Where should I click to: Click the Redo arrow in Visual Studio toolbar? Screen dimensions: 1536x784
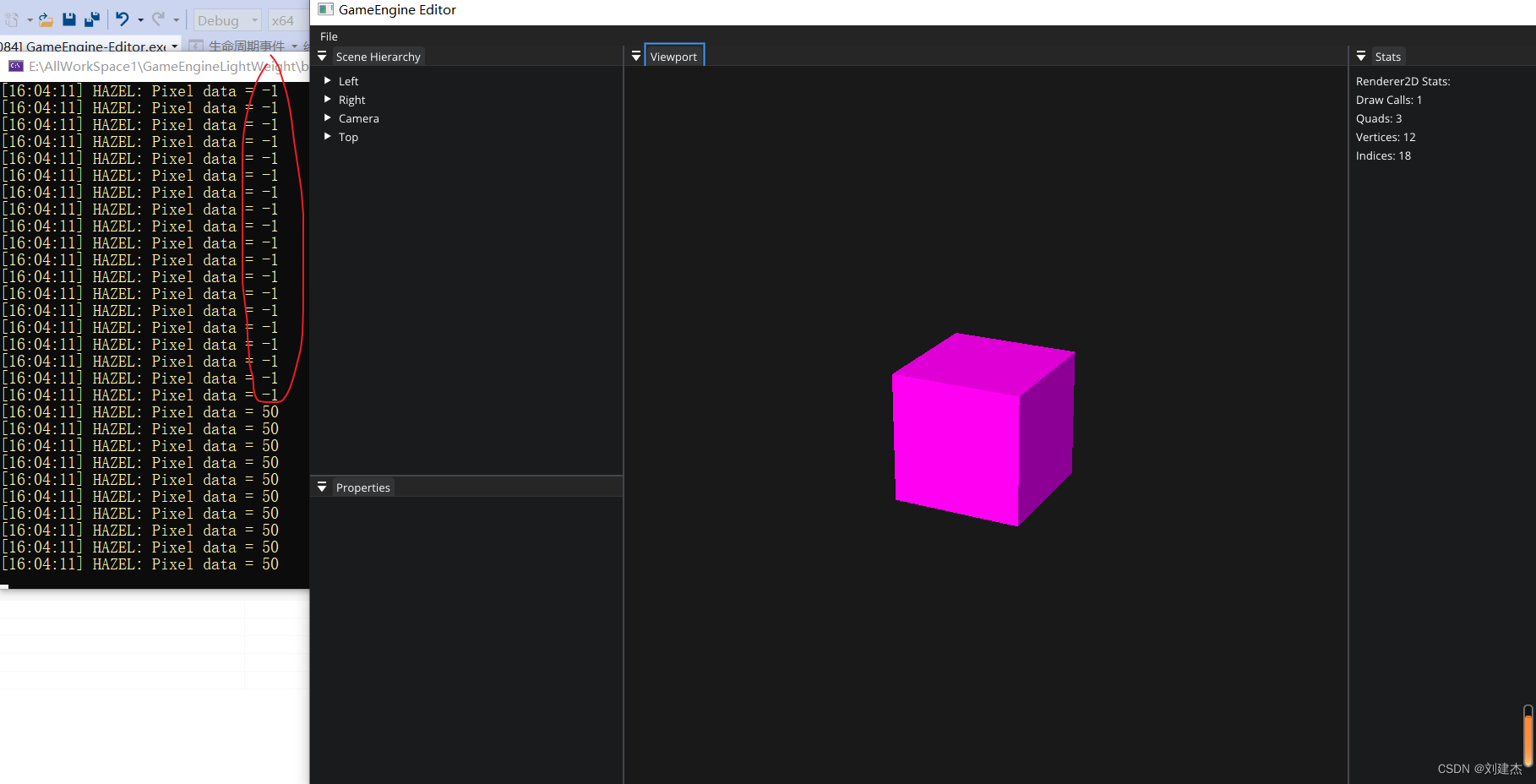pyautogui.click(x=158, y=19)
